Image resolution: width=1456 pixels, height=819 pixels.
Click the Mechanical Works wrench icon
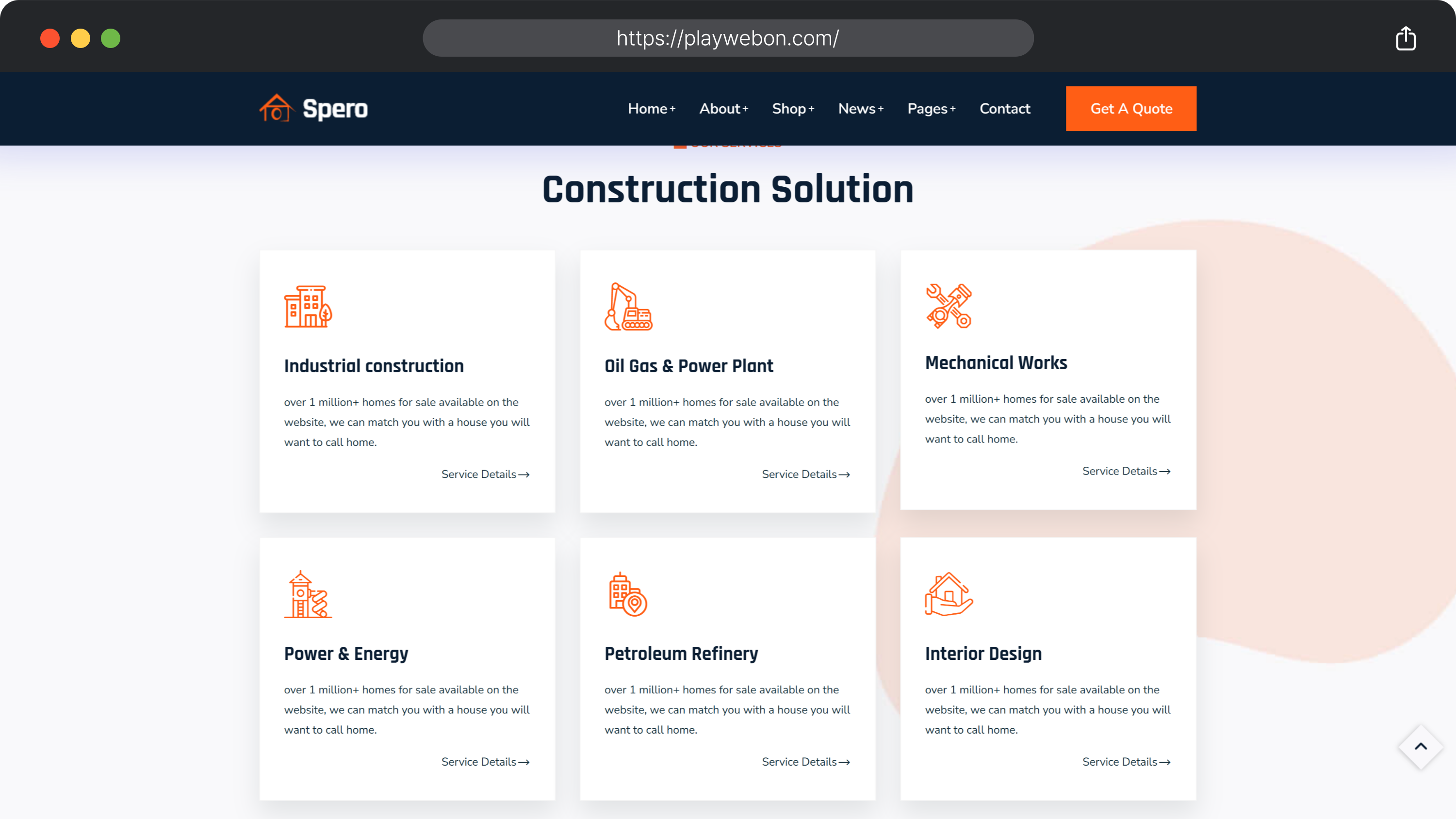click(949, 306)
